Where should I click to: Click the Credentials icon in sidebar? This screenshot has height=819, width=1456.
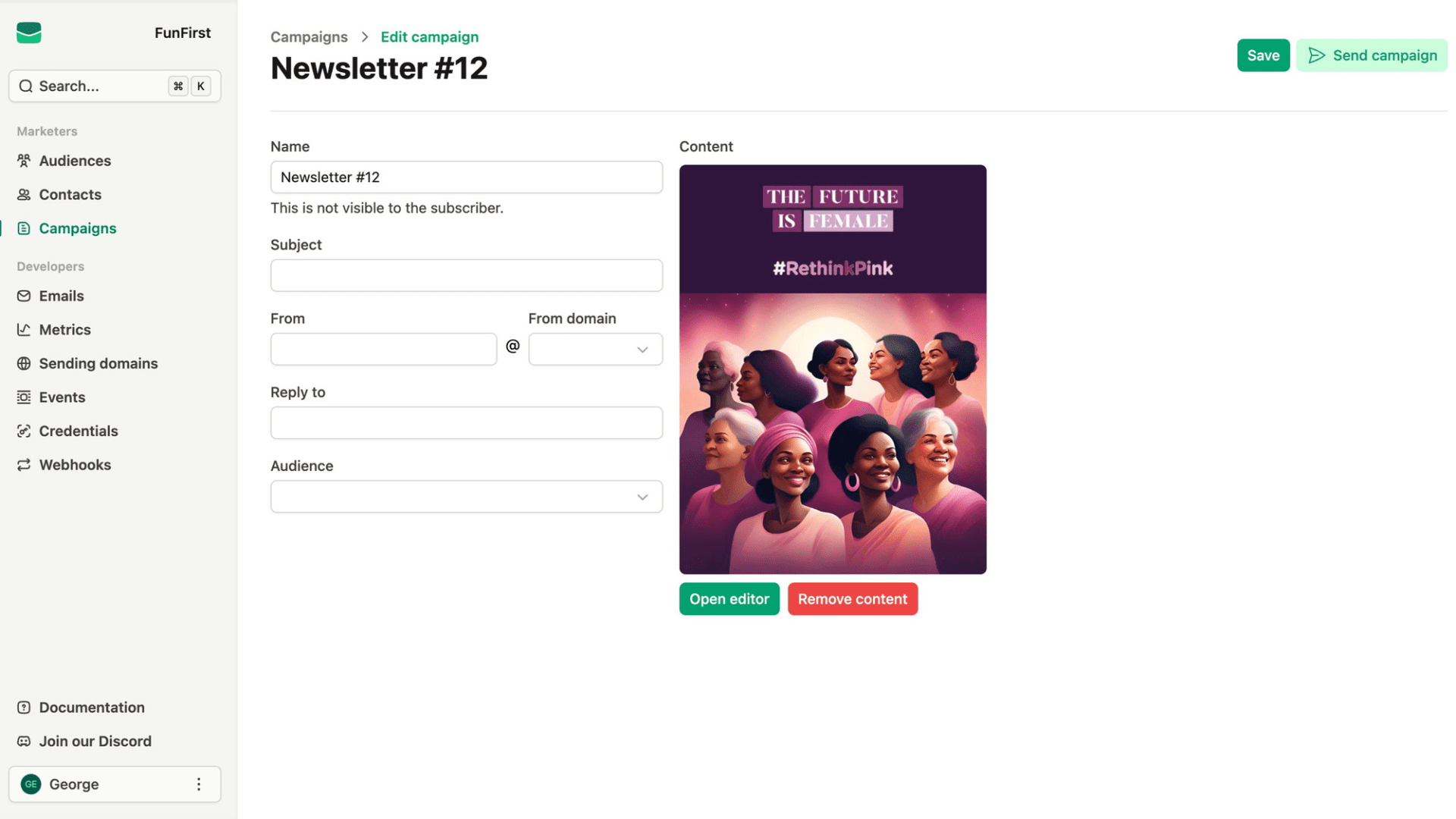coord(24,432)
